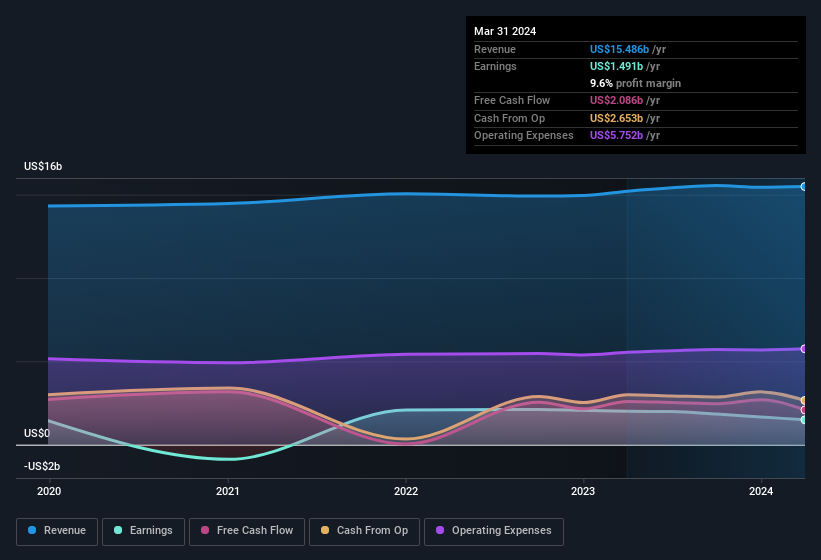
Task: Click the 2022 x-axis label
Action: click(x=406, y=491)
